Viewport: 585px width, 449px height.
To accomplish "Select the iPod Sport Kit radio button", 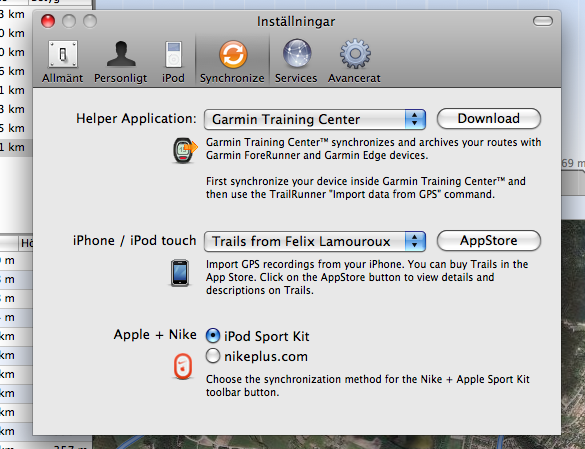I will [213, 336].
